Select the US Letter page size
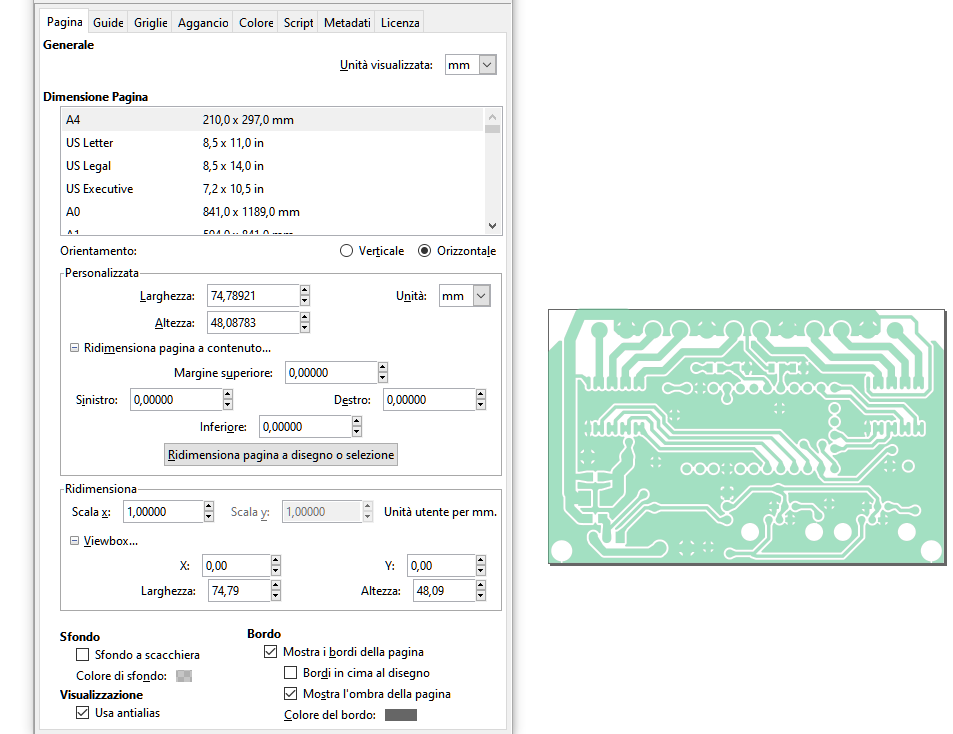Image resolution: width=953 pixels, height=734 pixels. click(272, 143)
